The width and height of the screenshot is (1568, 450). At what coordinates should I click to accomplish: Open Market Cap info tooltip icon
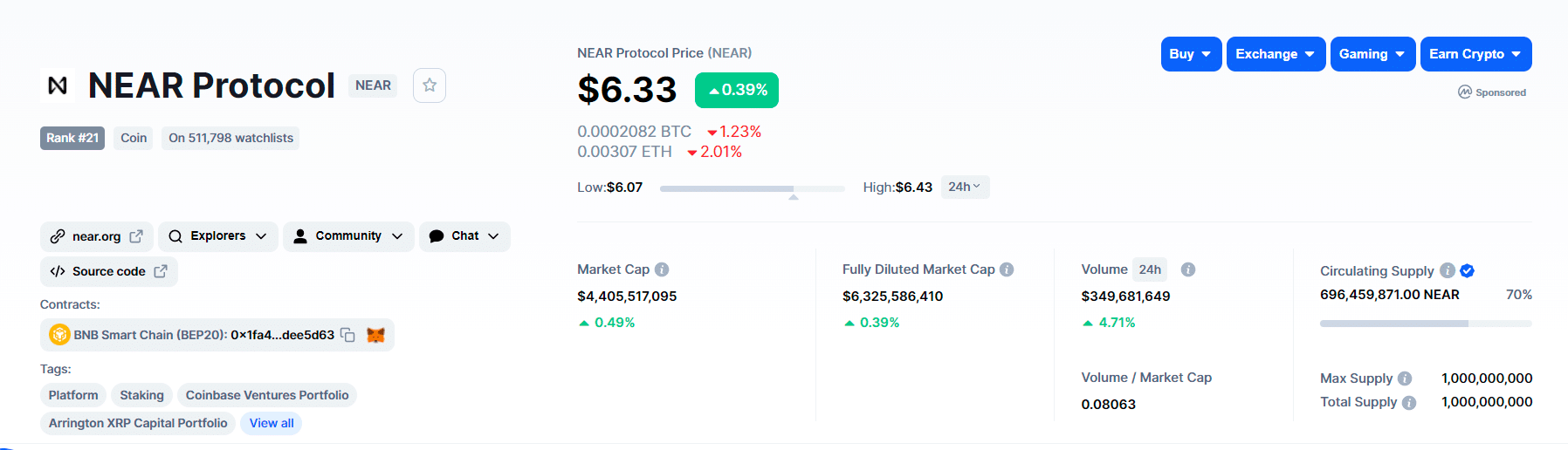coord(662,269)
